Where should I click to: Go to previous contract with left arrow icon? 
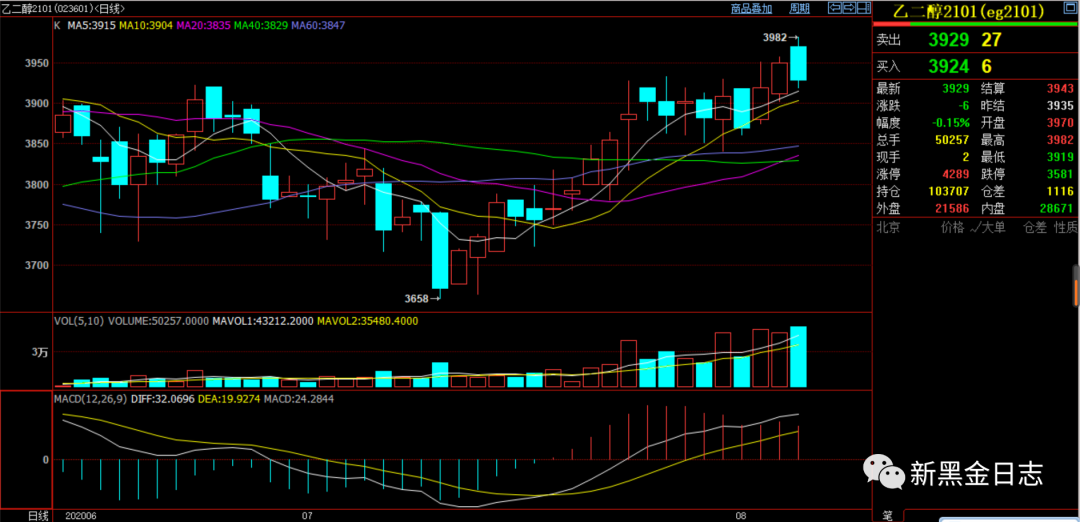pyautogui.click(x=835, y=8)
